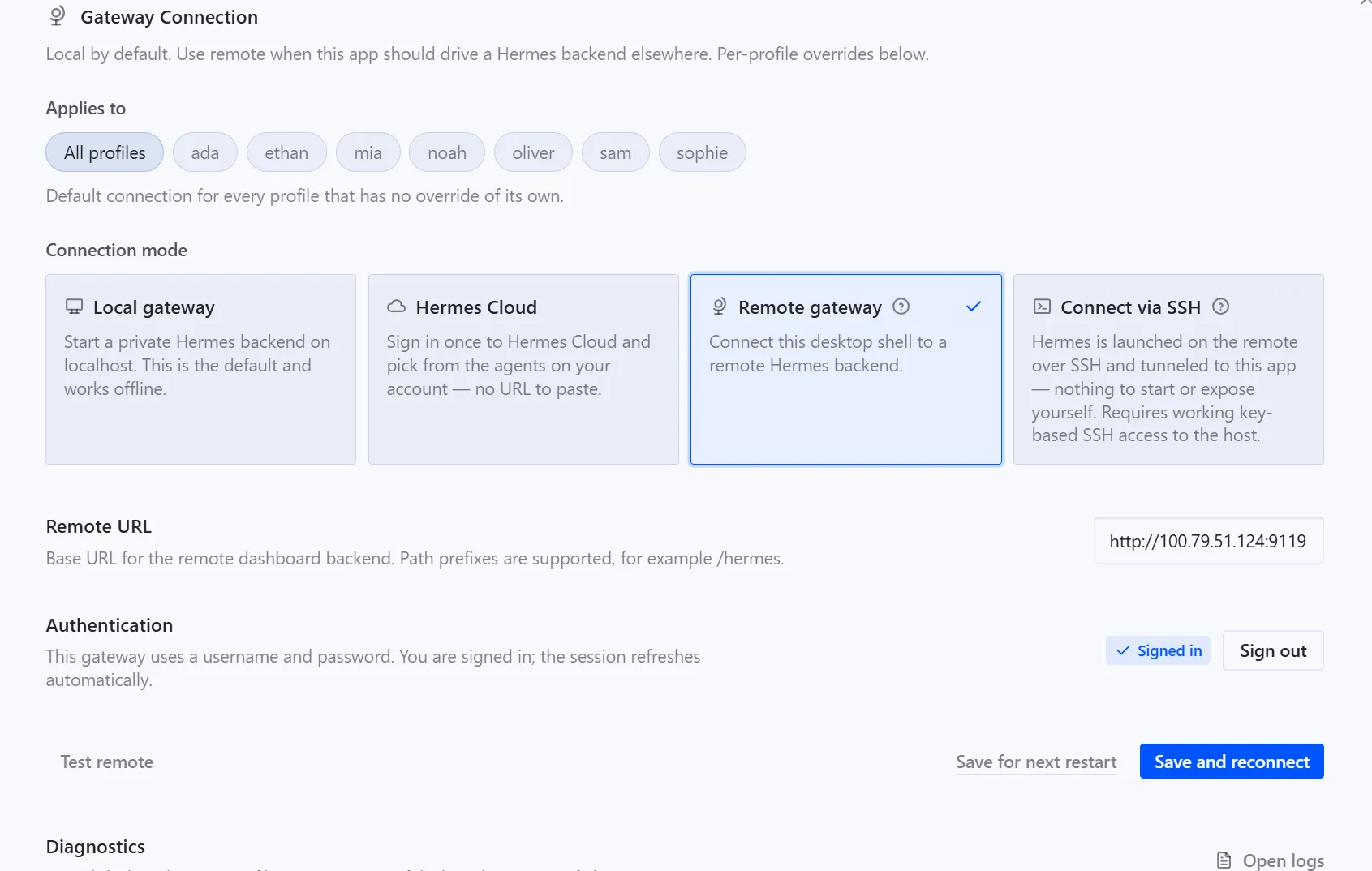Choose Remote gateway connection mode
Viewport: 1372px width, 871px height.
pos(846,369)
